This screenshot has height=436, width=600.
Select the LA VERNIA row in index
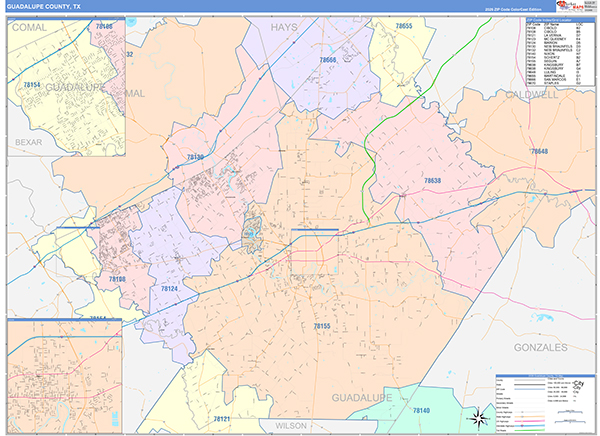coord(554,35)
